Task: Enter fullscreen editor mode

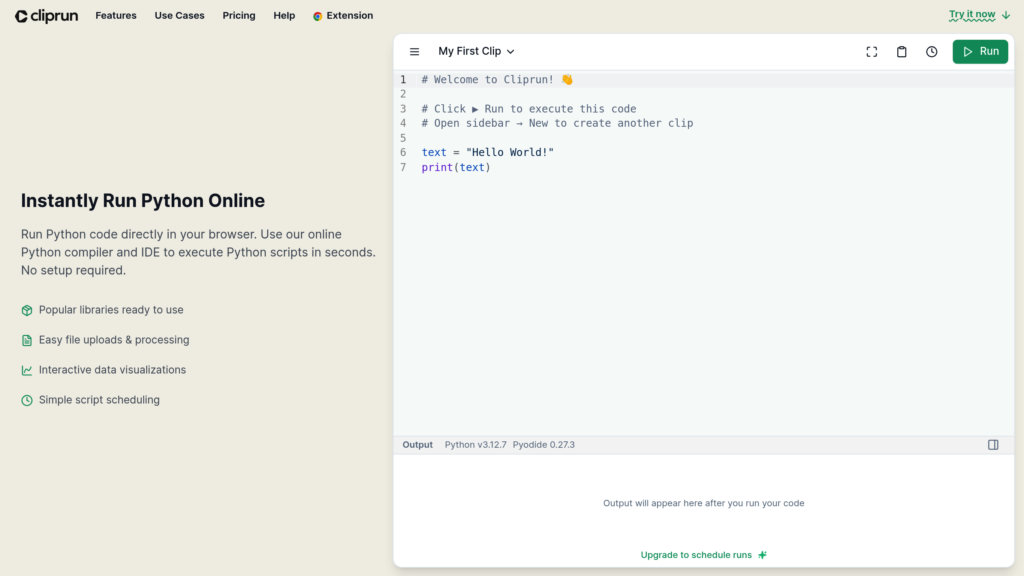Action: tap(871, 52)
